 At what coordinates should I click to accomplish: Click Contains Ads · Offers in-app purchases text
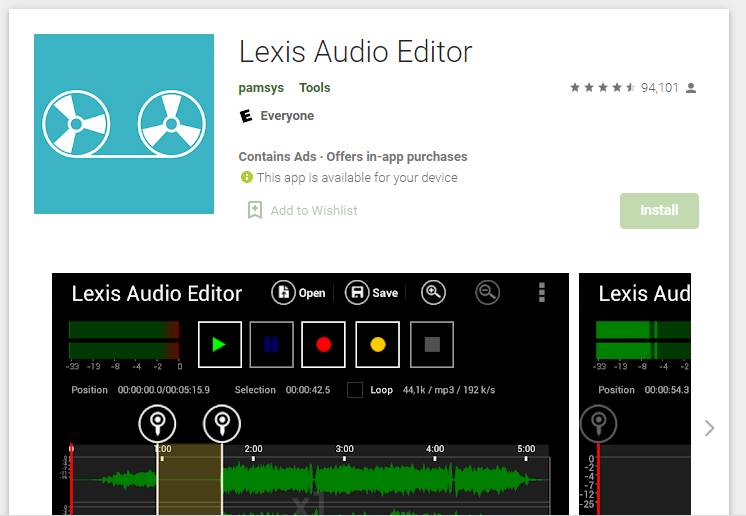click(353, 156)
